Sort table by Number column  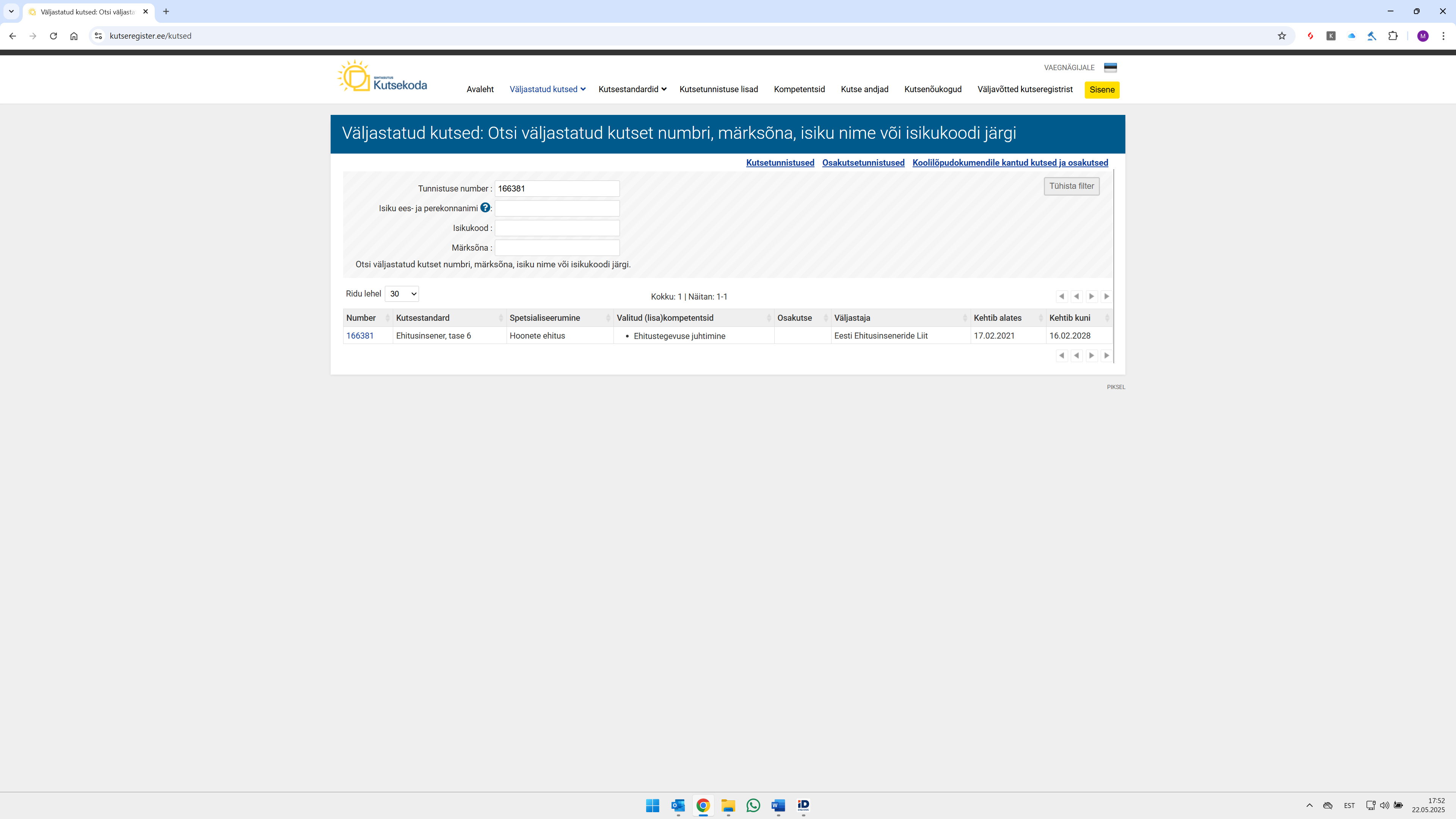368,318
